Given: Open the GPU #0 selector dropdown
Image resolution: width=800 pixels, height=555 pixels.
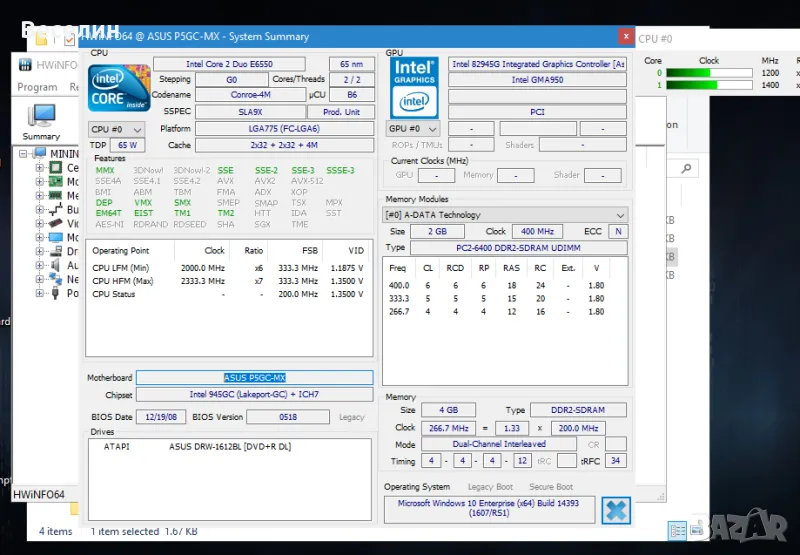Looking at the screenshot, I should tap(413, 129).
